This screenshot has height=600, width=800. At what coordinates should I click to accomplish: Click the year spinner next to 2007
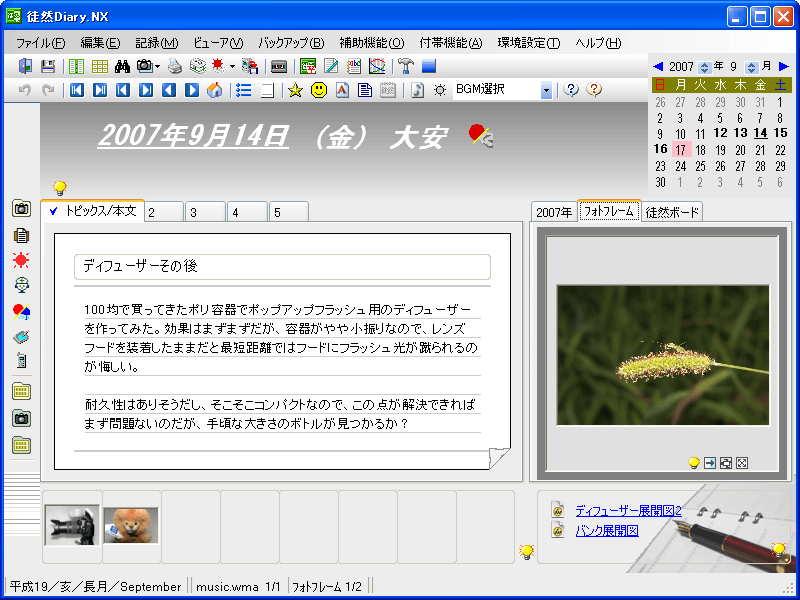(x=704, y=66)
